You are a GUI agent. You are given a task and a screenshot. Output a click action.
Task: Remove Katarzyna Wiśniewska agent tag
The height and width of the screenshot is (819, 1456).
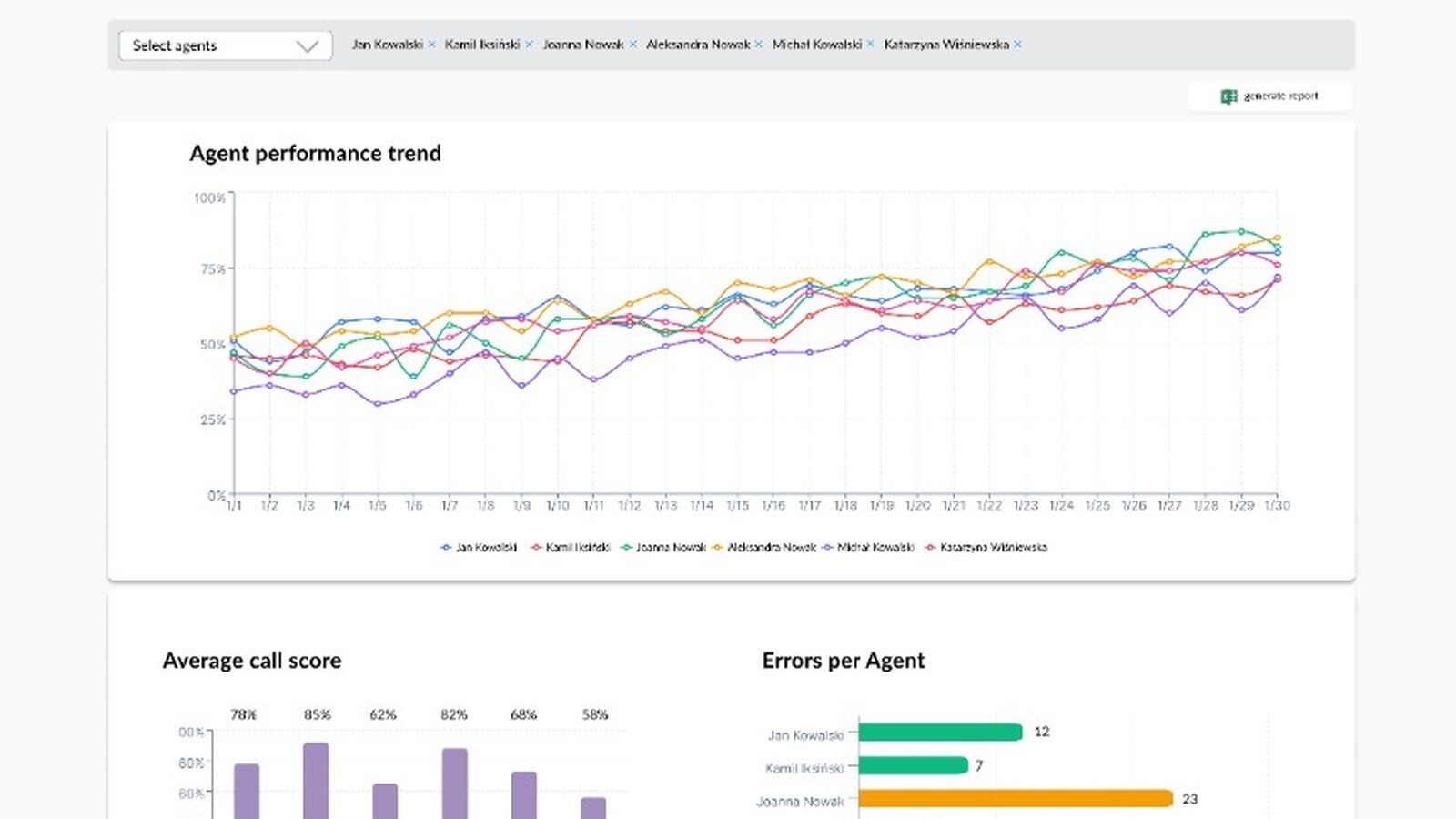click(x=1017, y=45)
